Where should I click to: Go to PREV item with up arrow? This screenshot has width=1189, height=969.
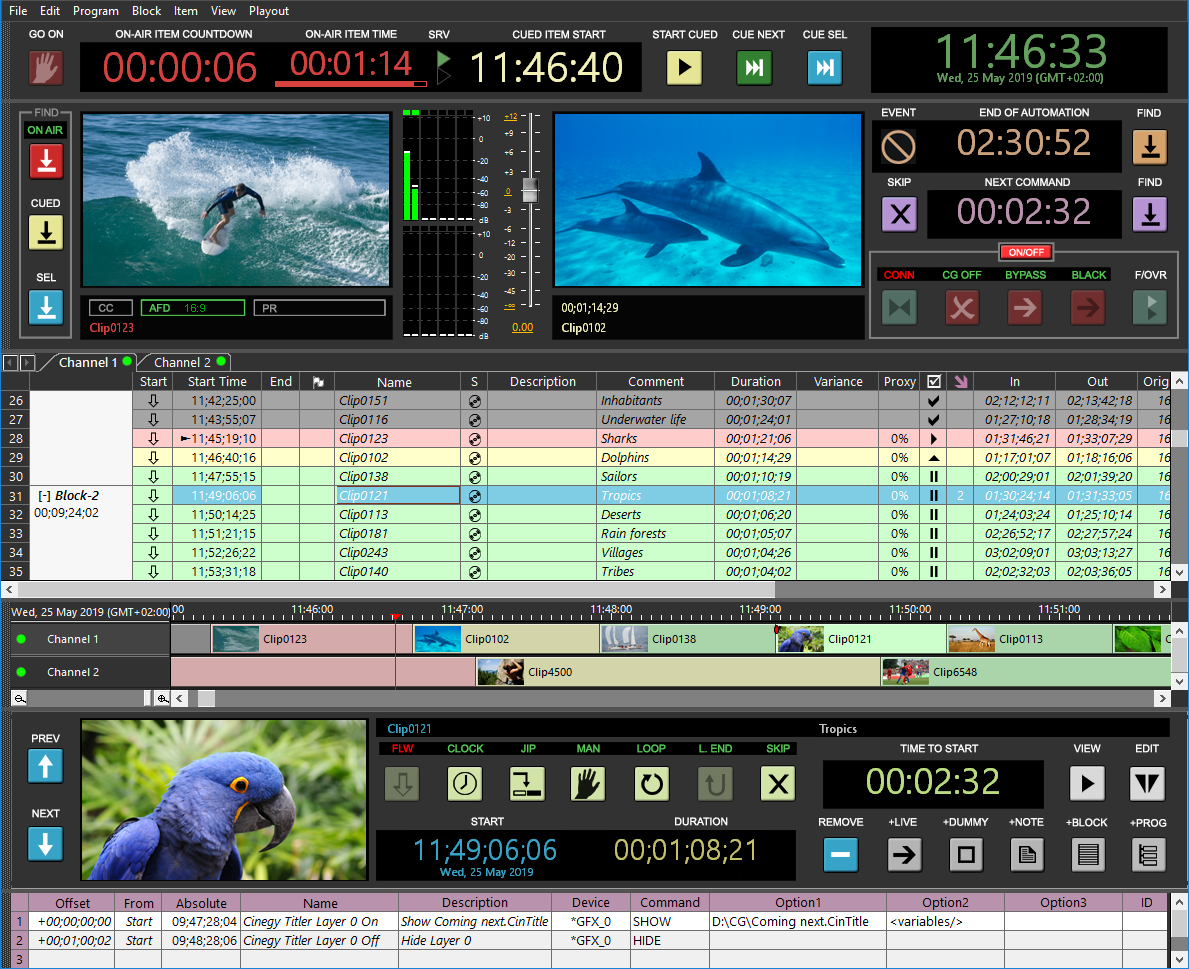point(45,766)
